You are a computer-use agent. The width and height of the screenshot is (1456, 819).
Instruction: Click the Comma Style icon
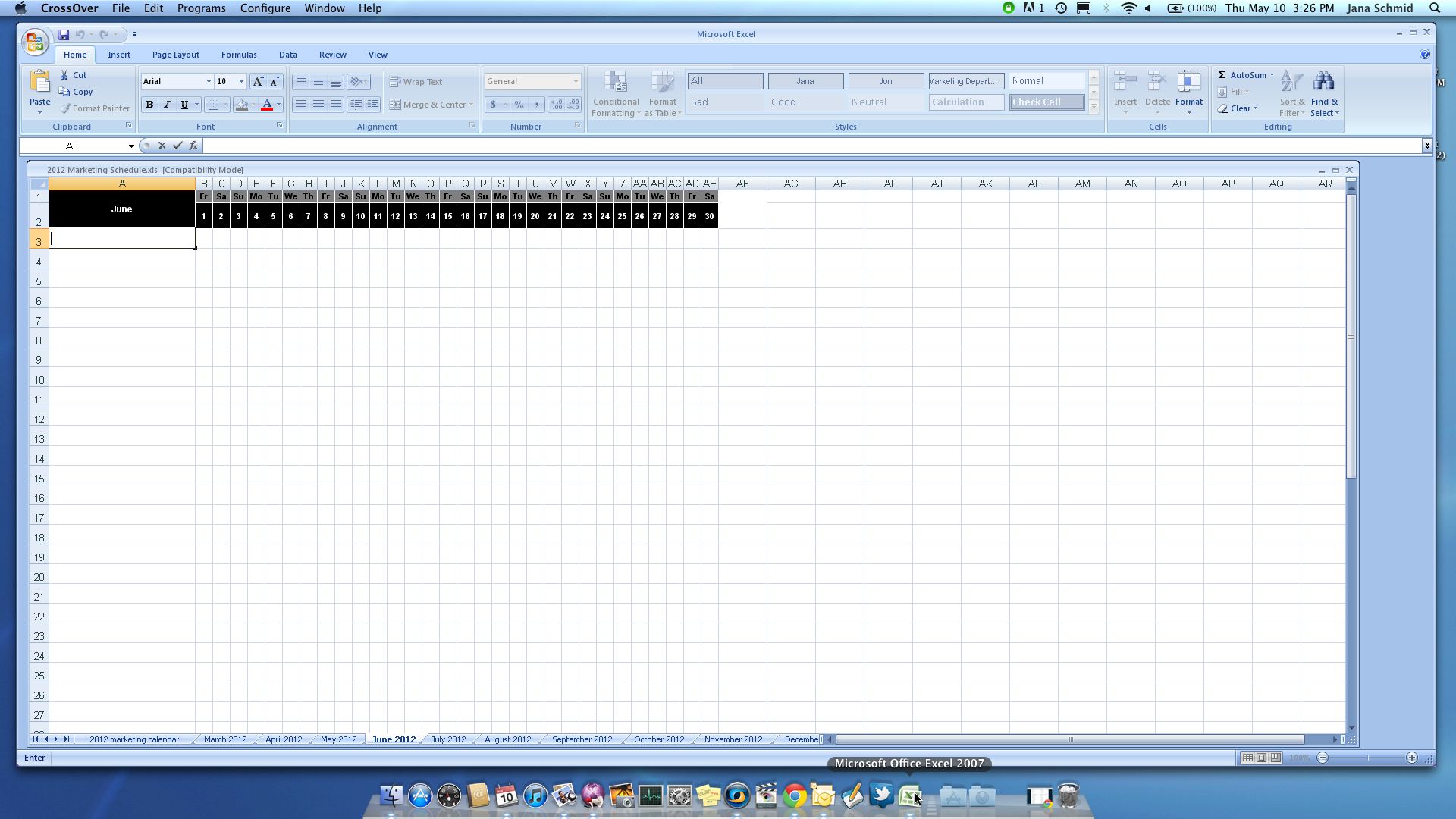coord(538,105)
